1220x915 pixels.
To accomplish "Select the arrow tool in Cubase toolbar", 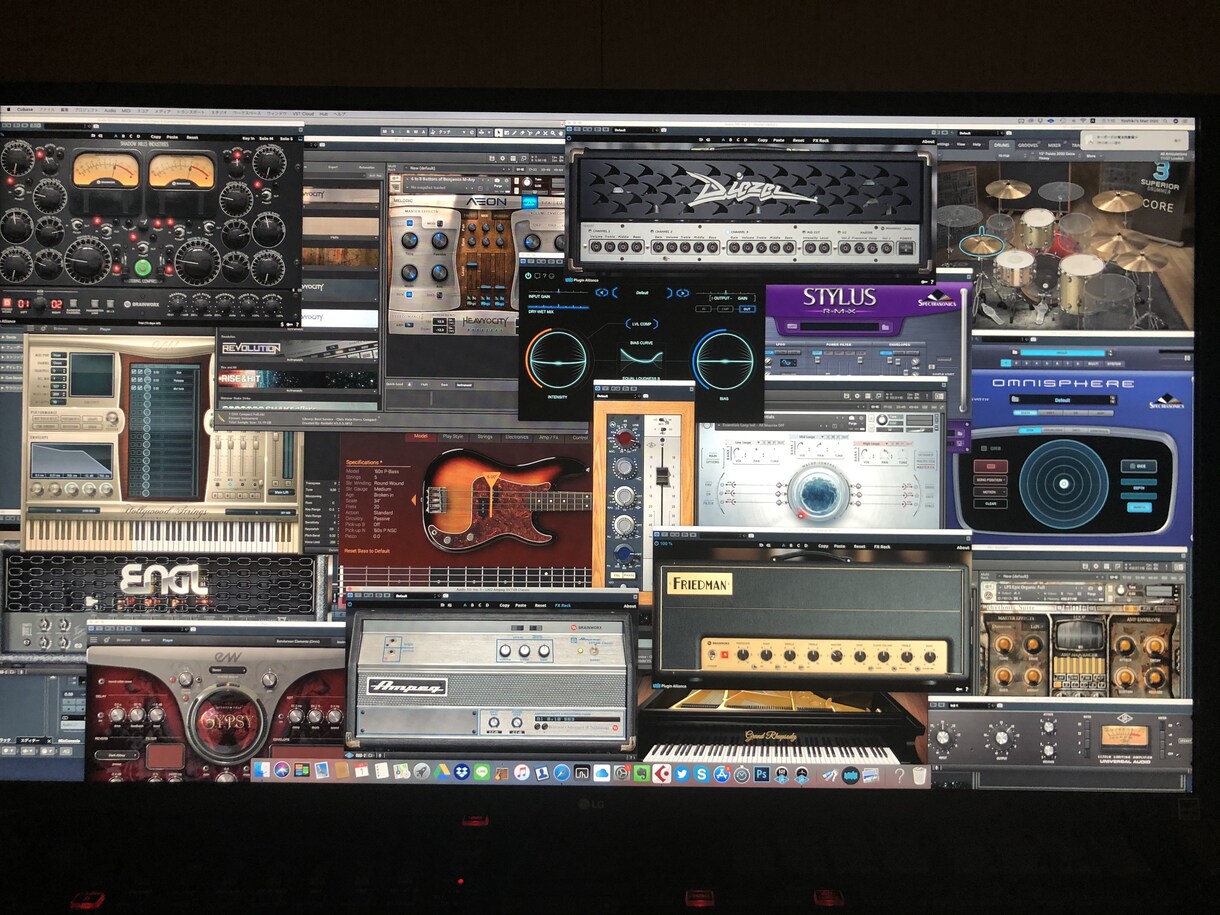I will coord(498,132).
